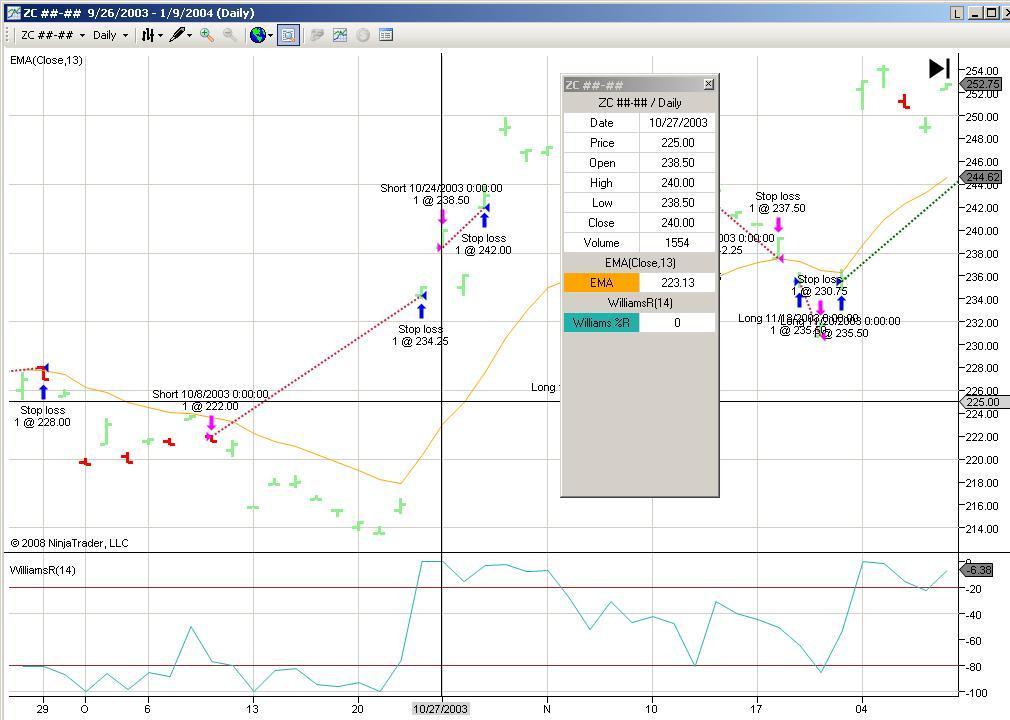Click the Date value 10/27/2003 in data box
1010x720 pixels.
coord(678,123)
